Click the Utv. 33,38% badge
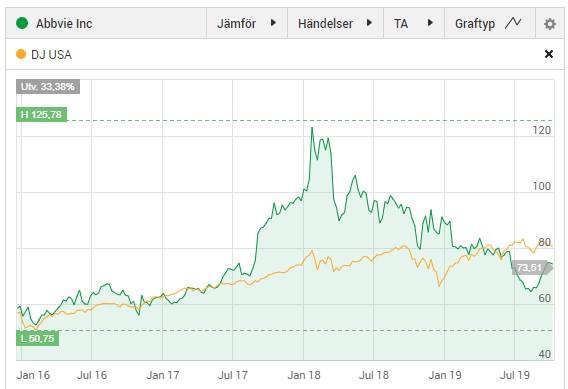568x389 pixels. tap(48, 87)
